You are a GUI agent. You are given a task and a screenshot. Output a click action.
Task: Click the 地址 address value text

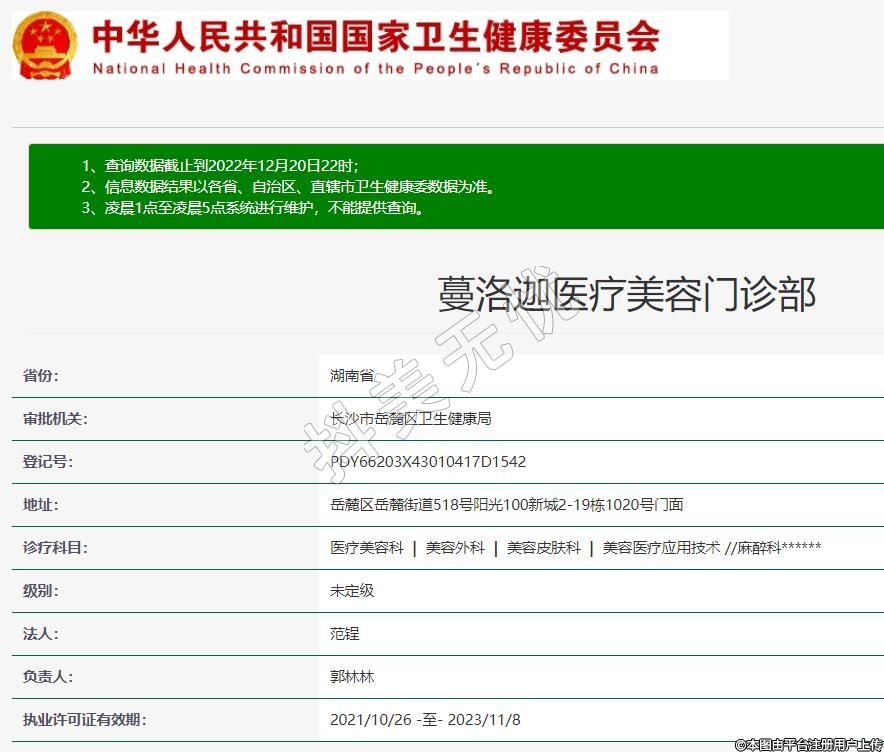click(x=507, y=505)
